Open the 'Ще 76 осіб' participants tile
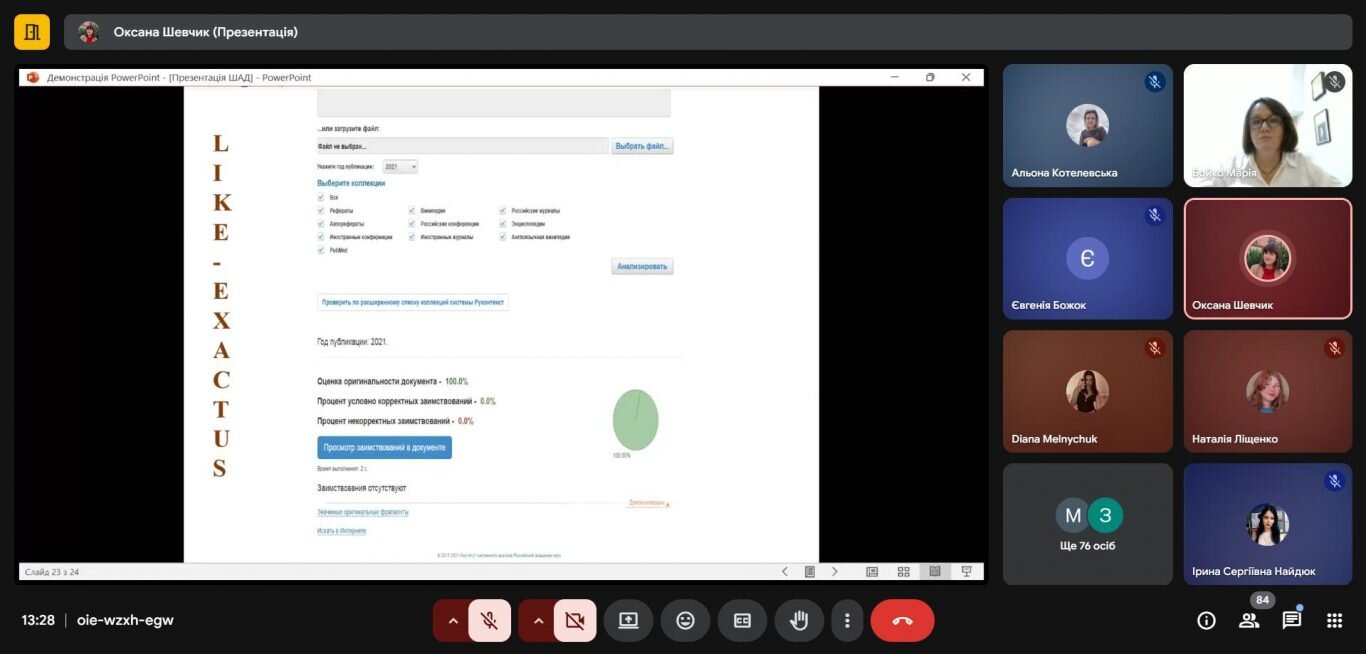 [x=1088, y=524]
